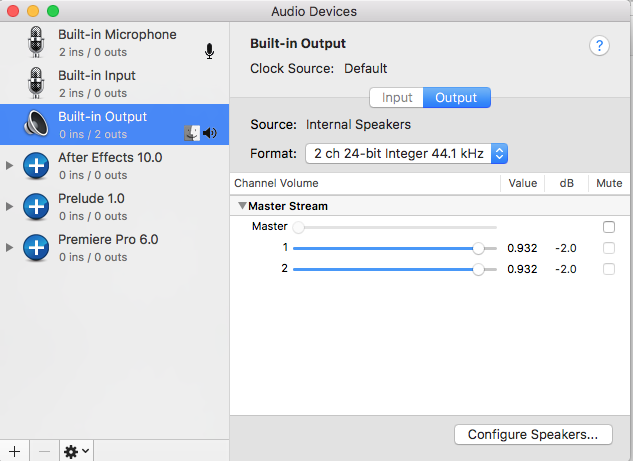Click the Built-in Microphone device icon
633x461 pixels.
pyautogui.click(x=37, y=42)
